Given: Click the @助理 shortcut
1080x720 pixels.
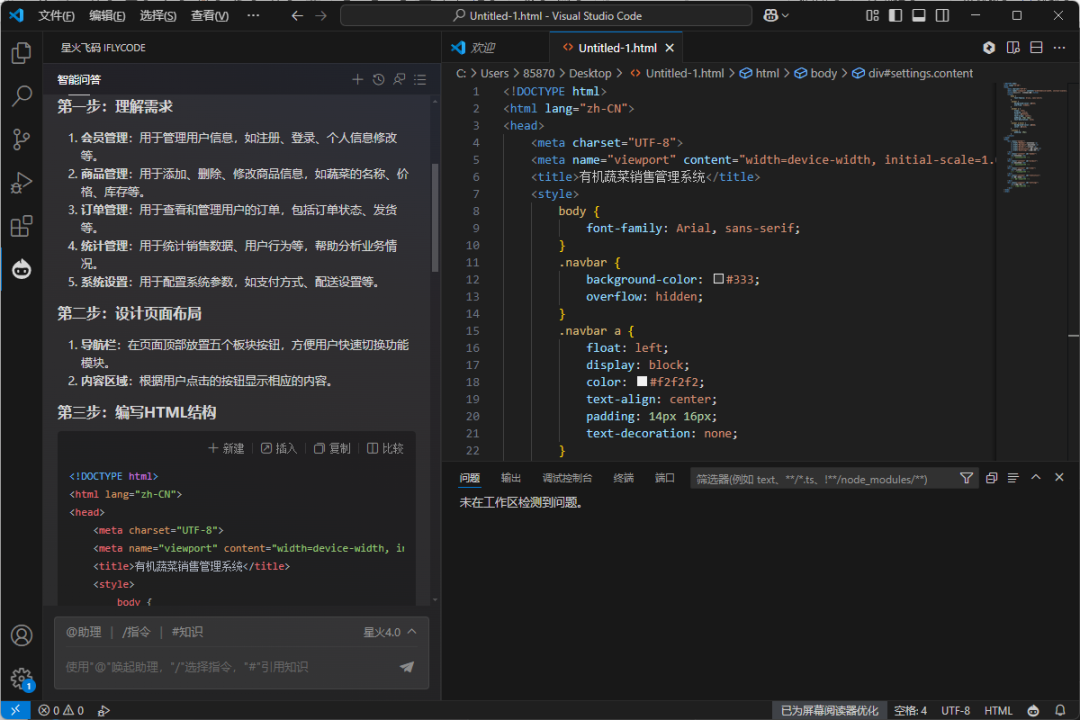Looking at the screenshot, I should pyautogui.click(x=83, y=632).
